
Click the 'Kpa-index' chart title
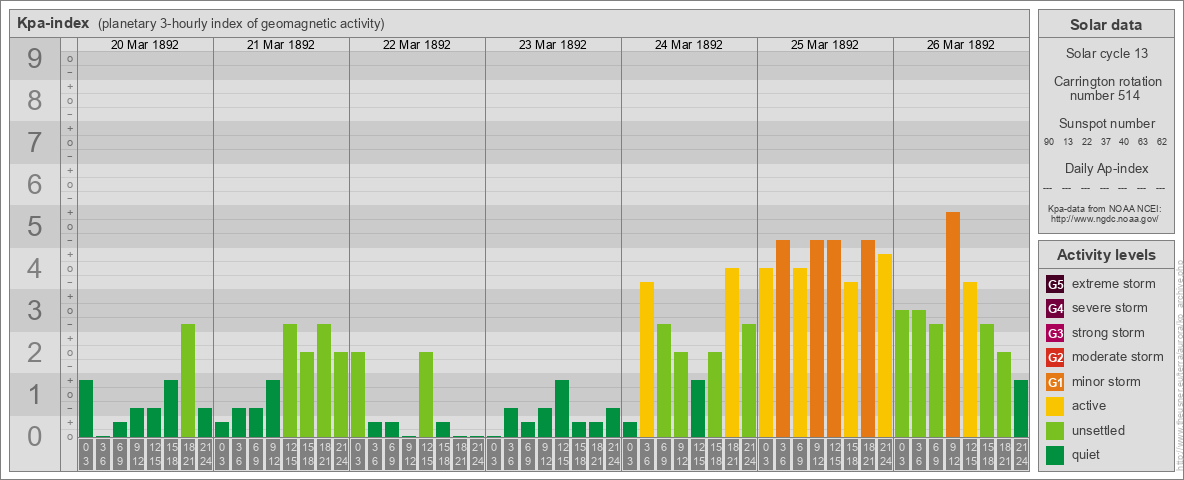(53, 23)
